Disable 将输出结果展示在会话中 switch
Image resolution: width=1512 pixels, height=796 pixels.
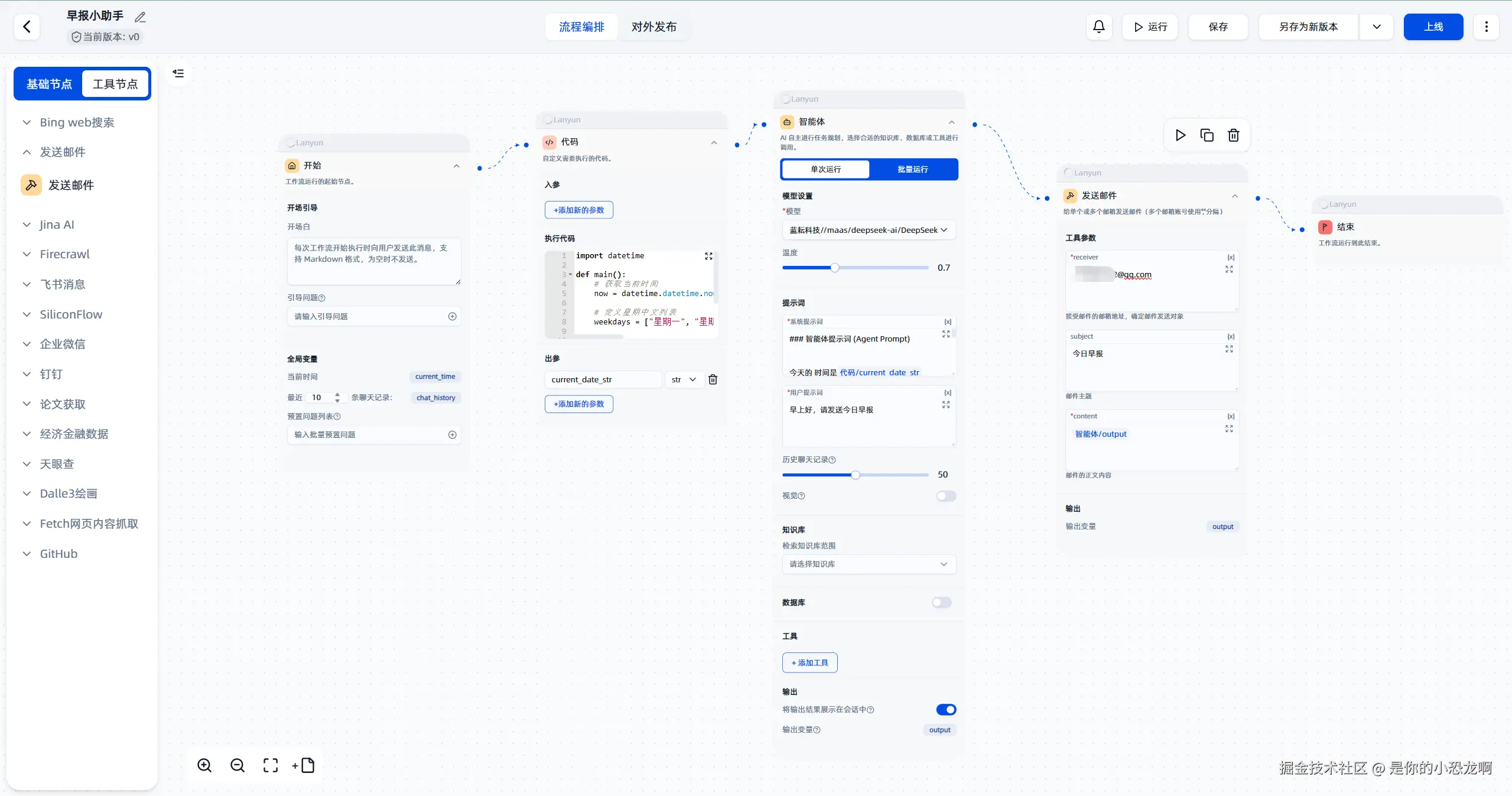click(x=945, y=709)
